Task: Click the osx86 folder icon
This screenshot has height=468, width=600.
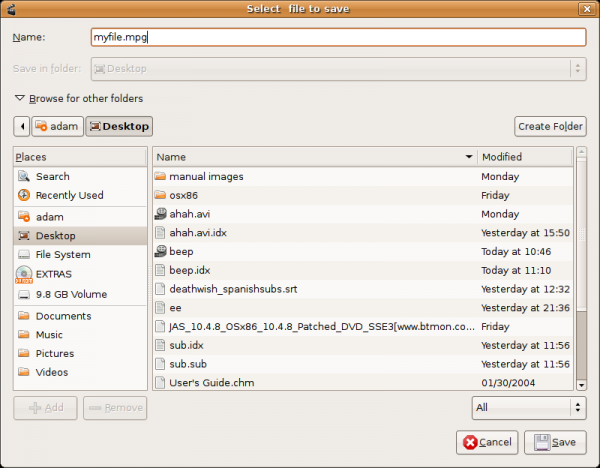Action: coord(162,195)
